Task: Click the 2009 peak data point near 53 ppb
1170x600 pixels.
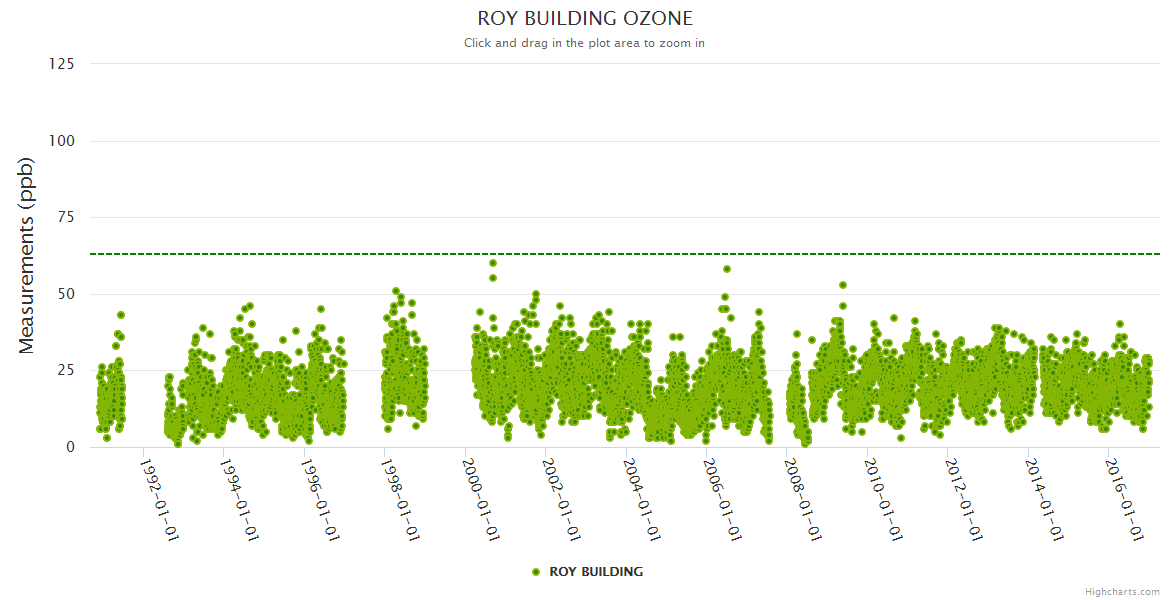Action: pyautogui.click(x=843, y=285)
